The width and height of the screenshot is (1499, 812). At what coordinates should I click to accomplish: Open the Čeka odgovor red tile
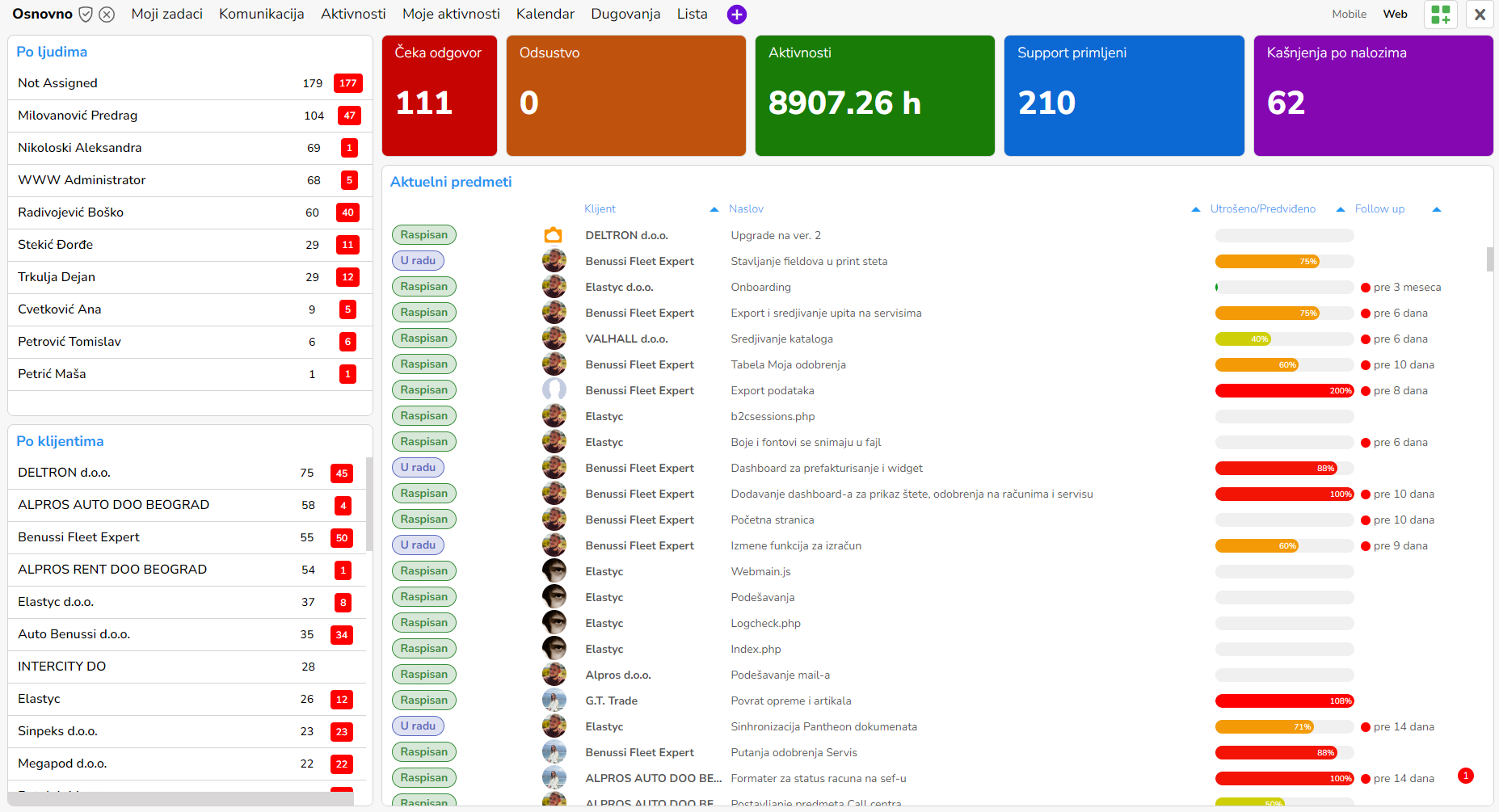[439, 95]
